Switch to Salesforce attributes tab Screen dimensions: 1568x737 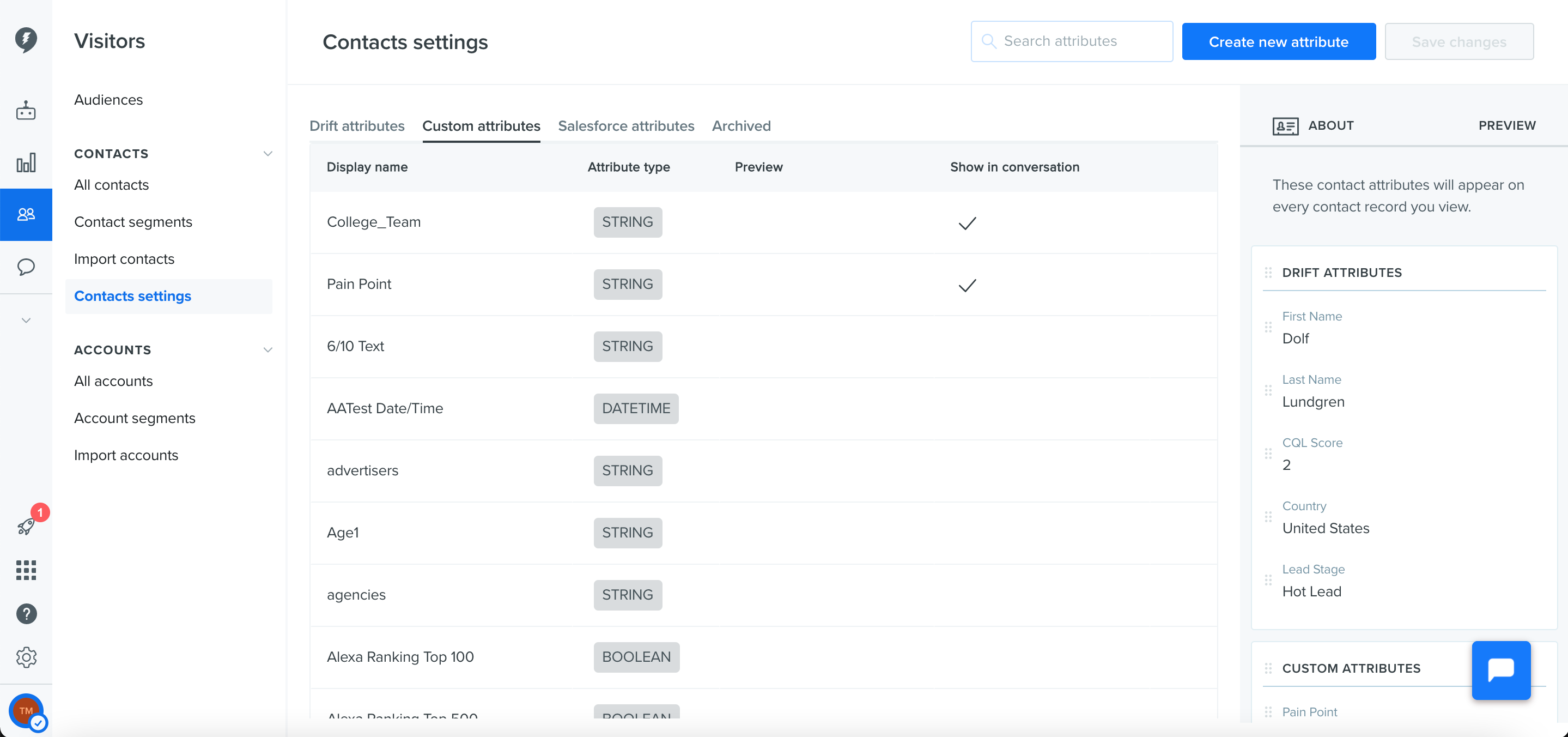(x=626, y=126)
